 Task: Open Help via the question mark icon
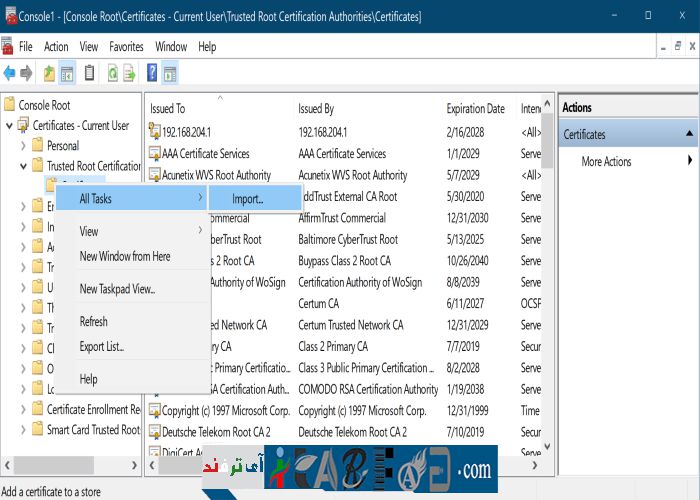coord(152,73)
